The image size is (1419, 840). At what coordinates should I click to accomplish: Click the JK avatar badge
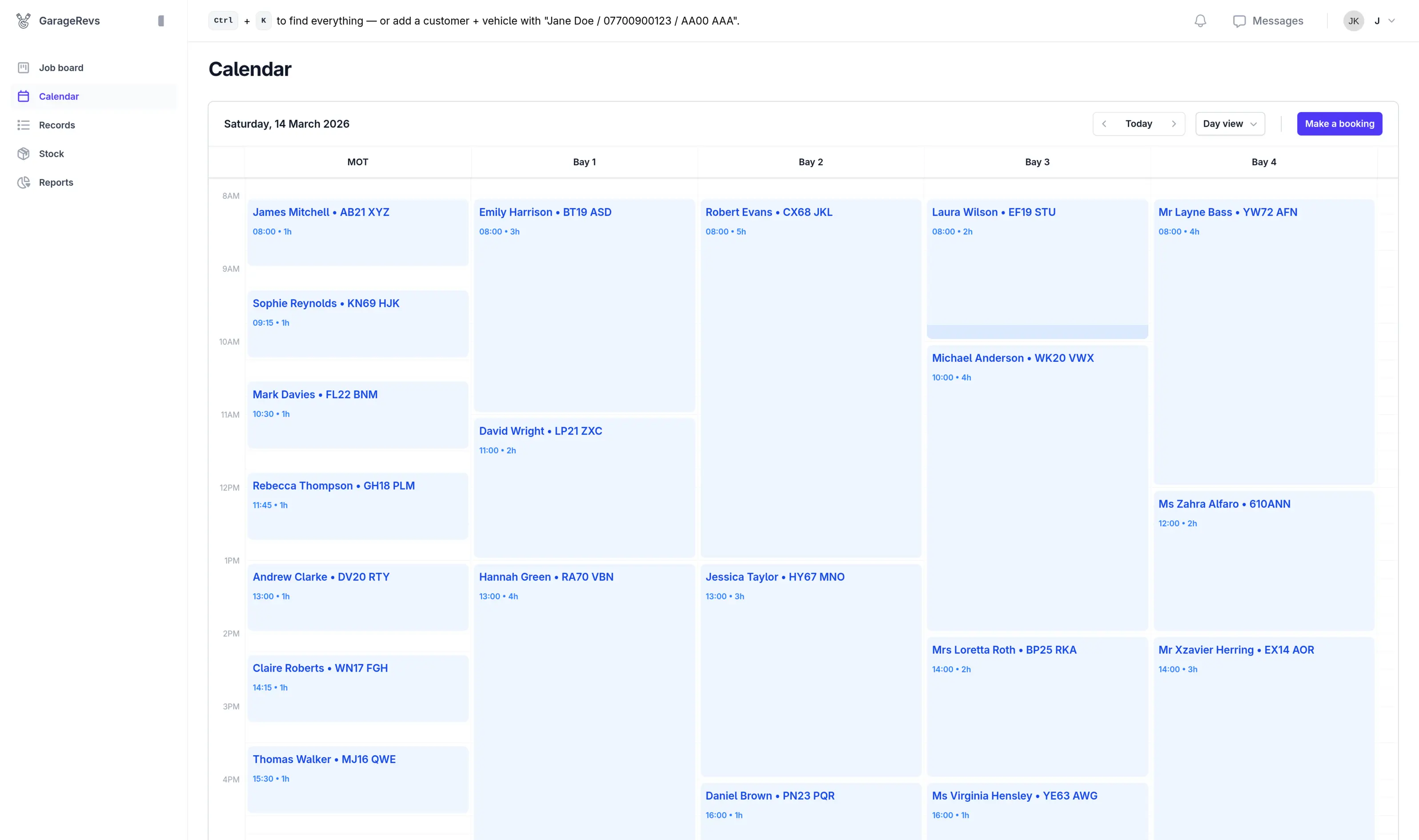1353,21
